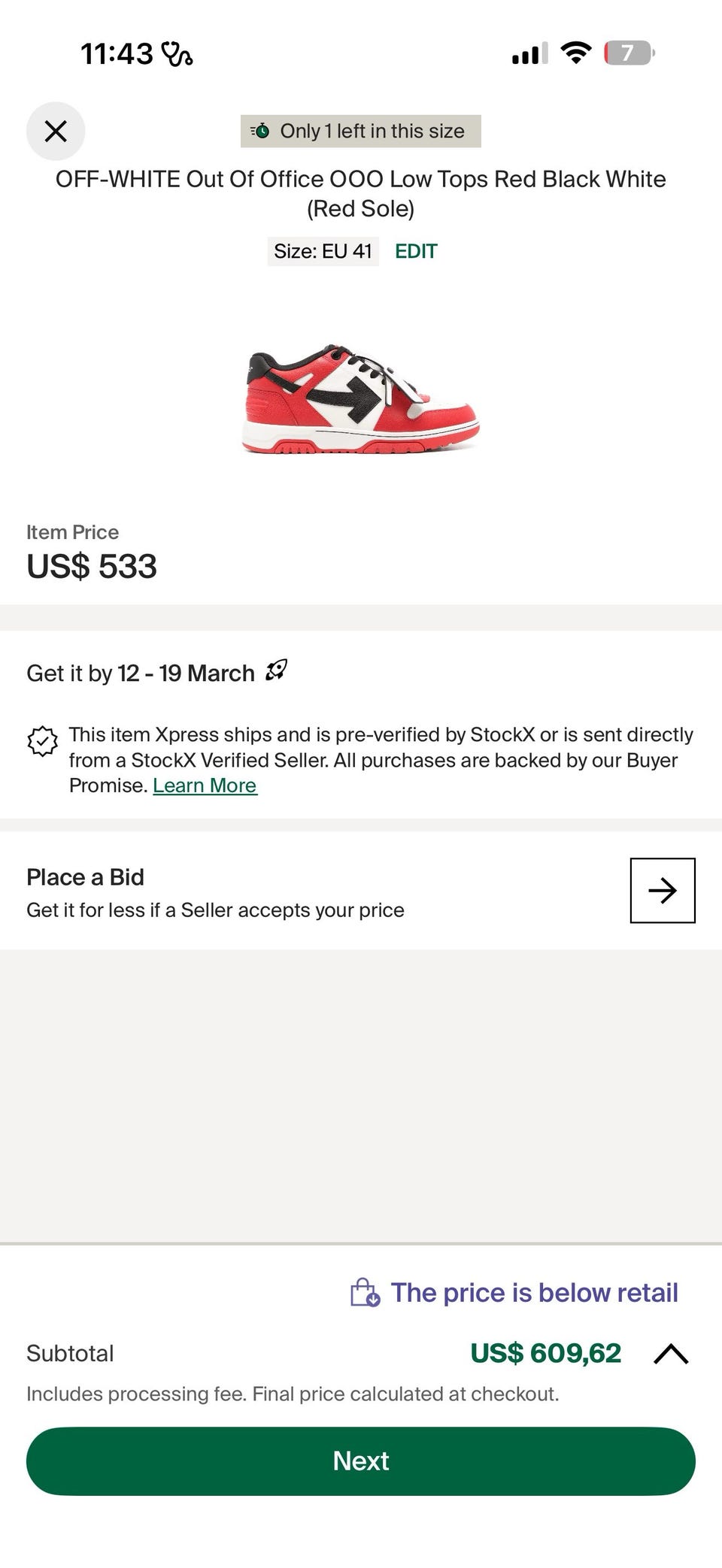The height and width of the screenshot is (1568, 722).
Task: Close the checkout screen with X
Action: (56, 132)
